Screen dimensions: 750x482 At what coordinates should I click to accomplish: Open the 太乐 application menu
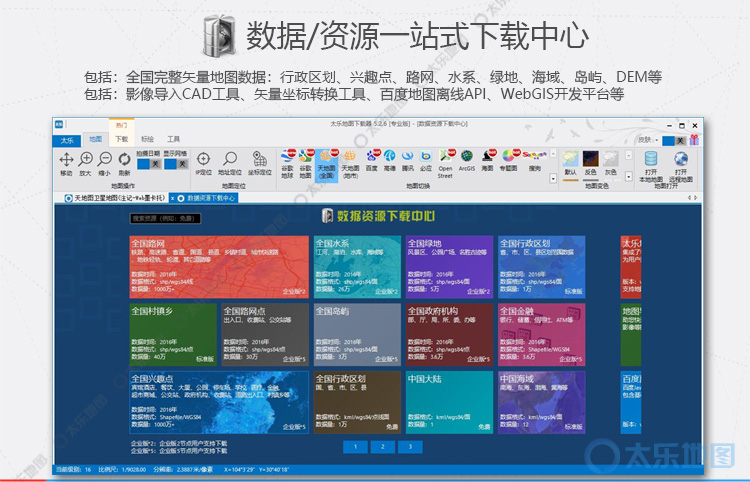pos(67,140)
